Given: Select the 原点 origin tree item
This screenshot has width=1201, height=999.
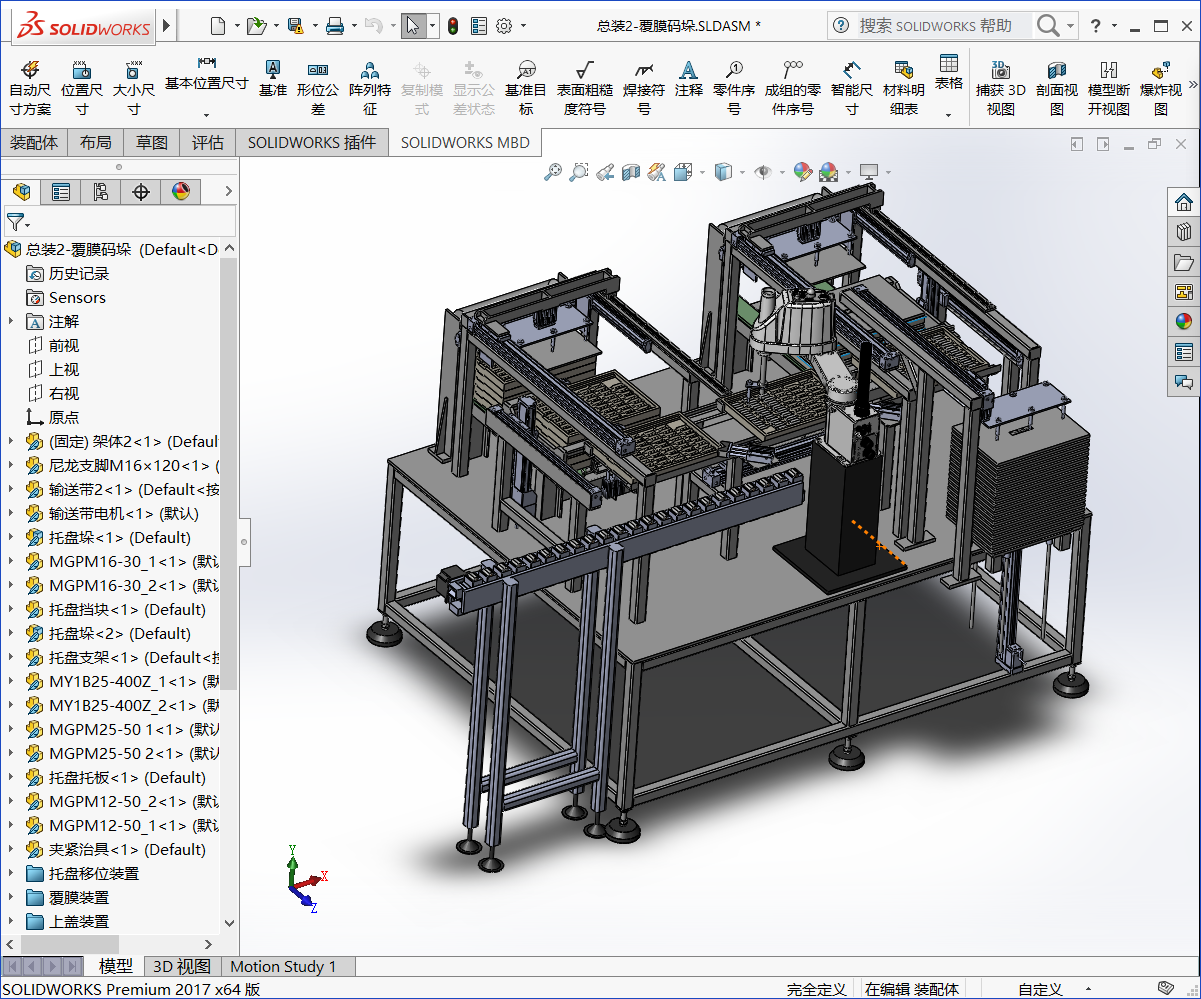Looking at the screenshot, I should click(64, 417).
